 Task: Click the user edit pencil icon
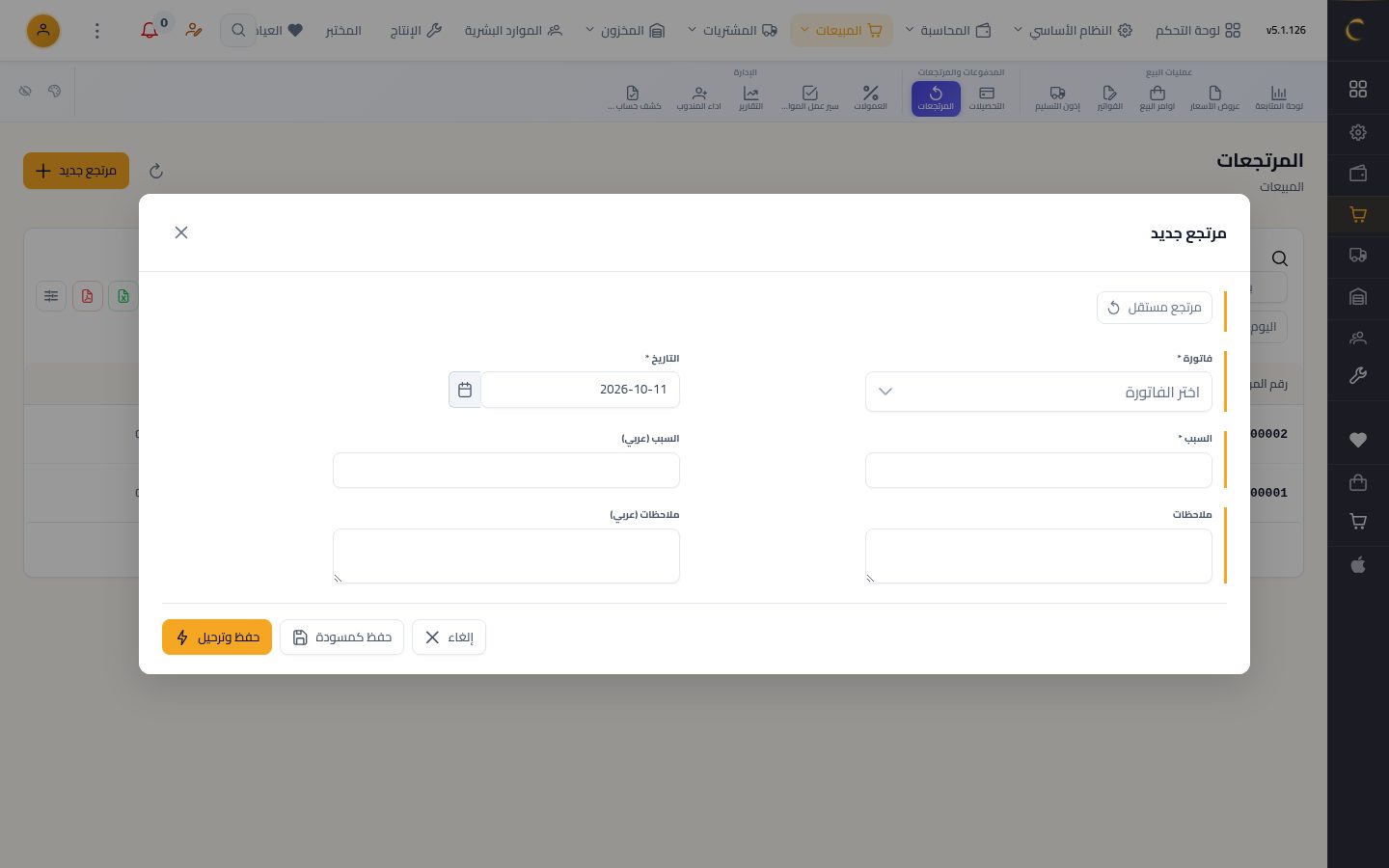click(194, 30)
